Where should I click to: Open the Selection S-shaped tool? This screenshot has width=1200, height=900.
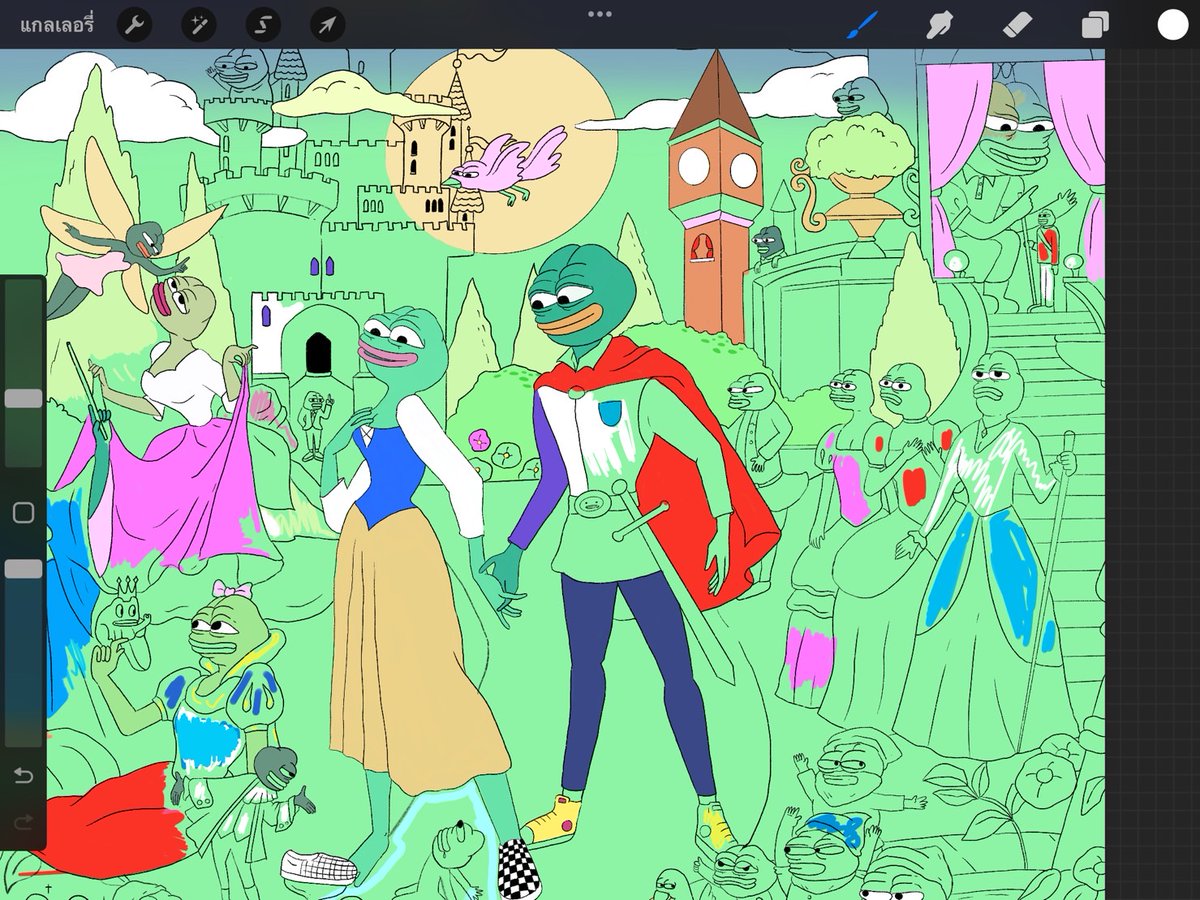click(263, 25)
